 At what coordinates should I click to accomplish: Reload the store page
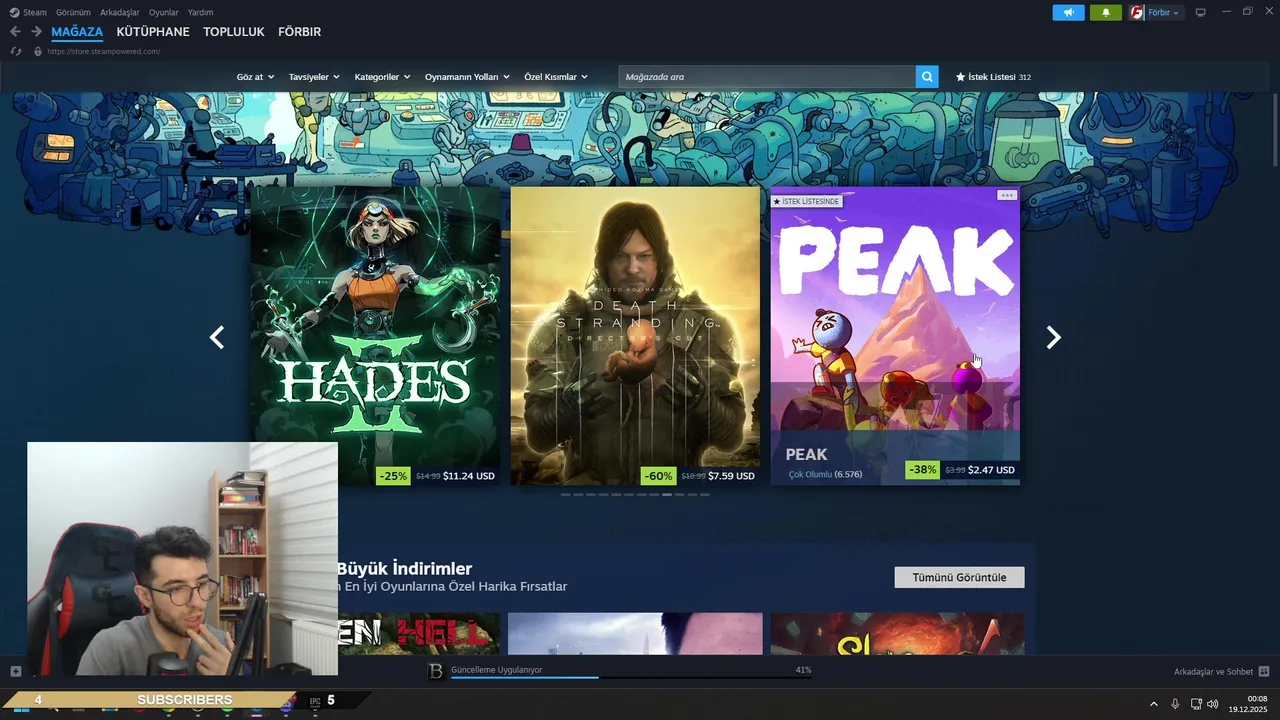[x=15, y=51]
